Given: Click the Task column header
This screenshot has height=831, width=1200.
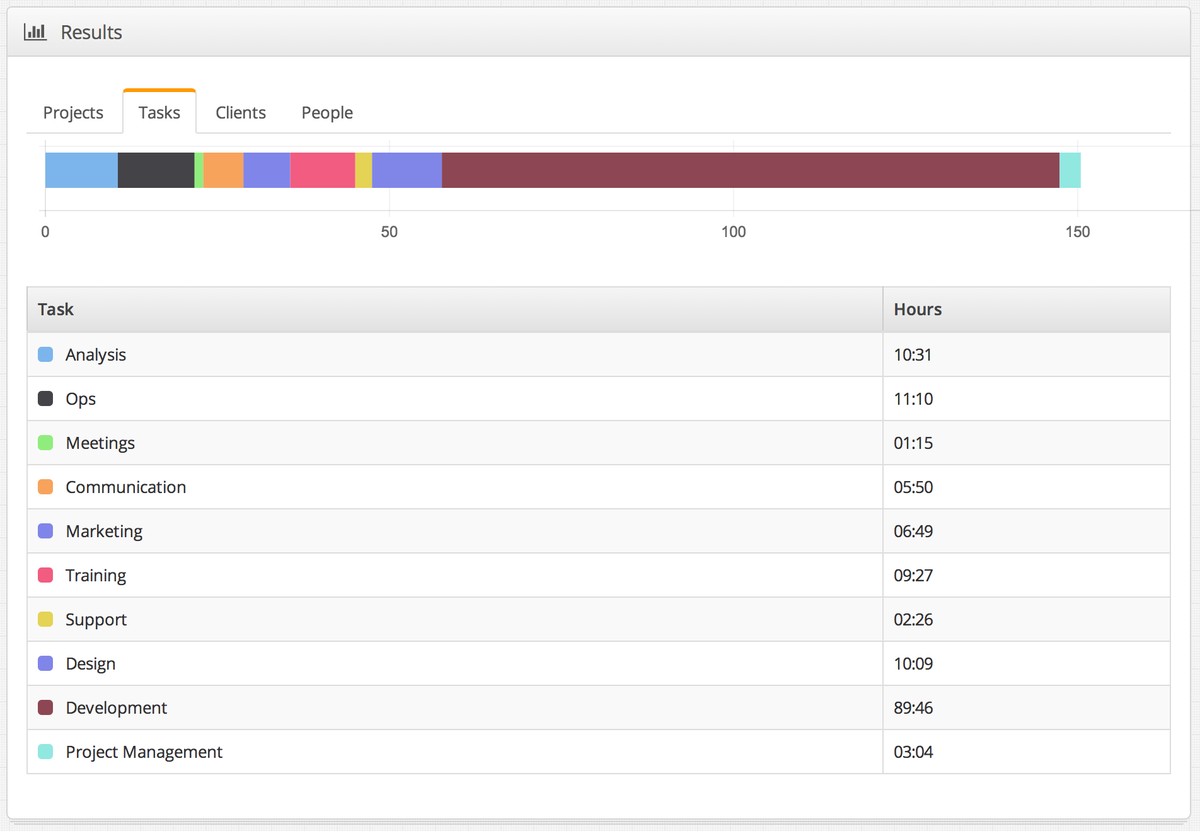Looking at the screenshot, I should (455, 310).
